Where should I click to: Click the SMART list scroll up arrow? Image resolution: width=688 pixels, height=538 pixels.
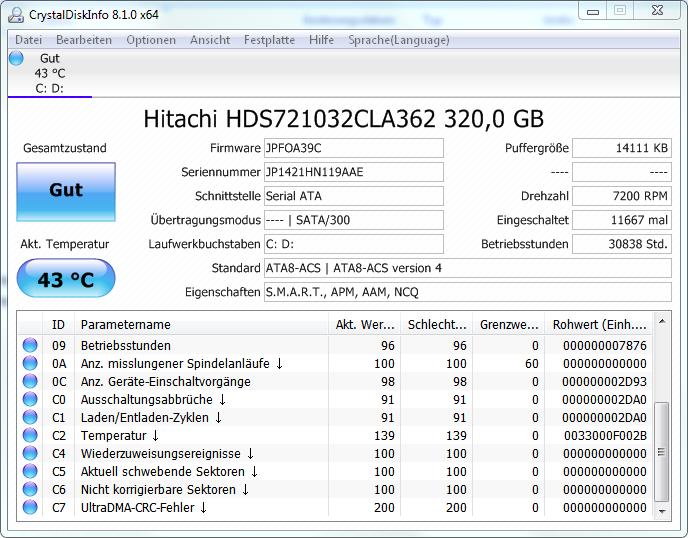pos(662,322)
